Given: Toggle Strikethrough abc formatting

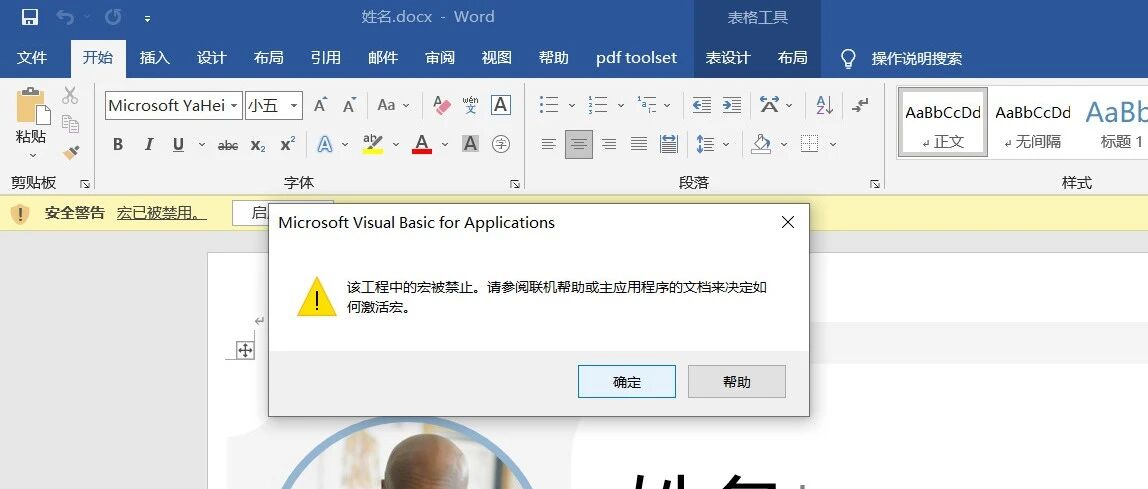Looking at the screenshot, I should [228, 145].
